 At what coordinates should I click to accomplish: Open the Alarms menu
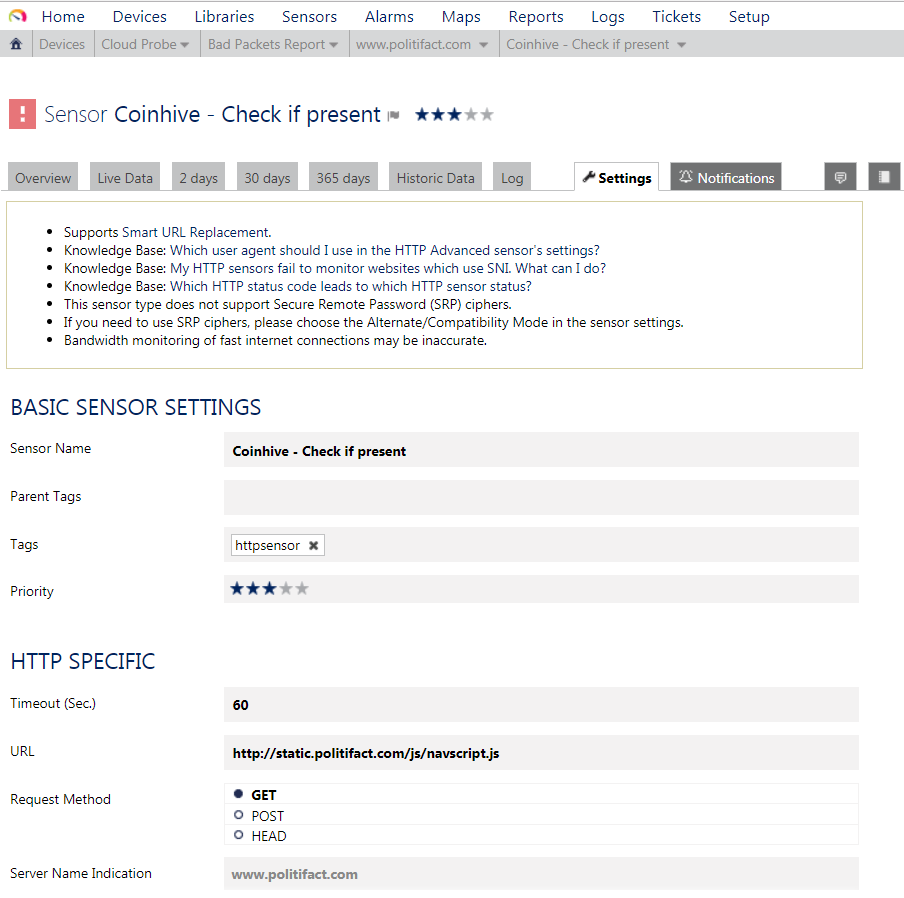[x=389, y=17]
